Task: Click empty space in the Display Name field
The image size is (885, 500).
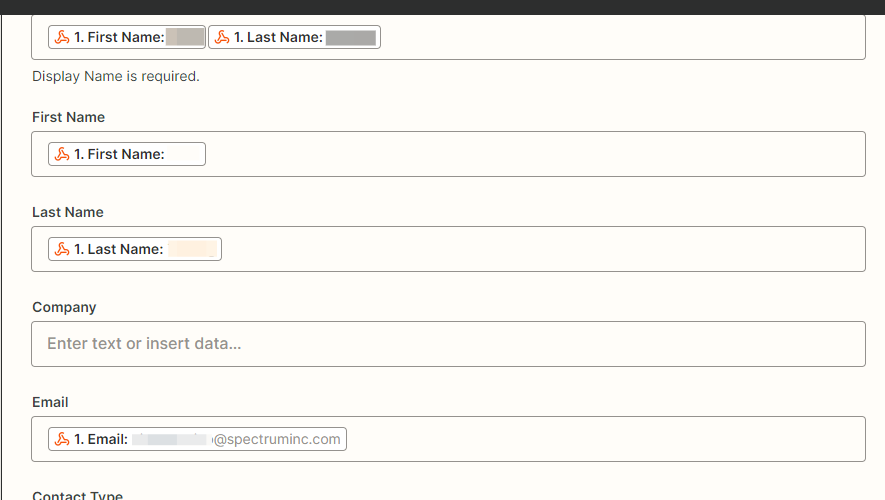Action: coord(620,38)
